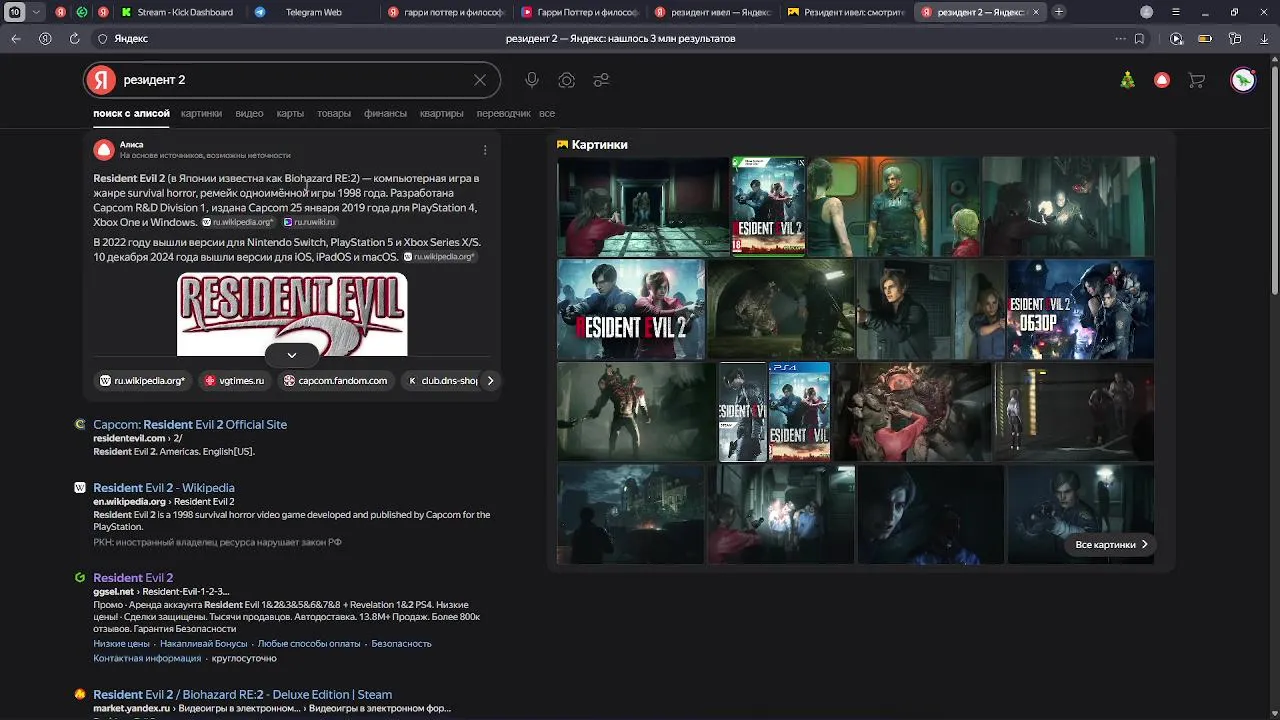Follow the Контактная информация link

[147, 658]
